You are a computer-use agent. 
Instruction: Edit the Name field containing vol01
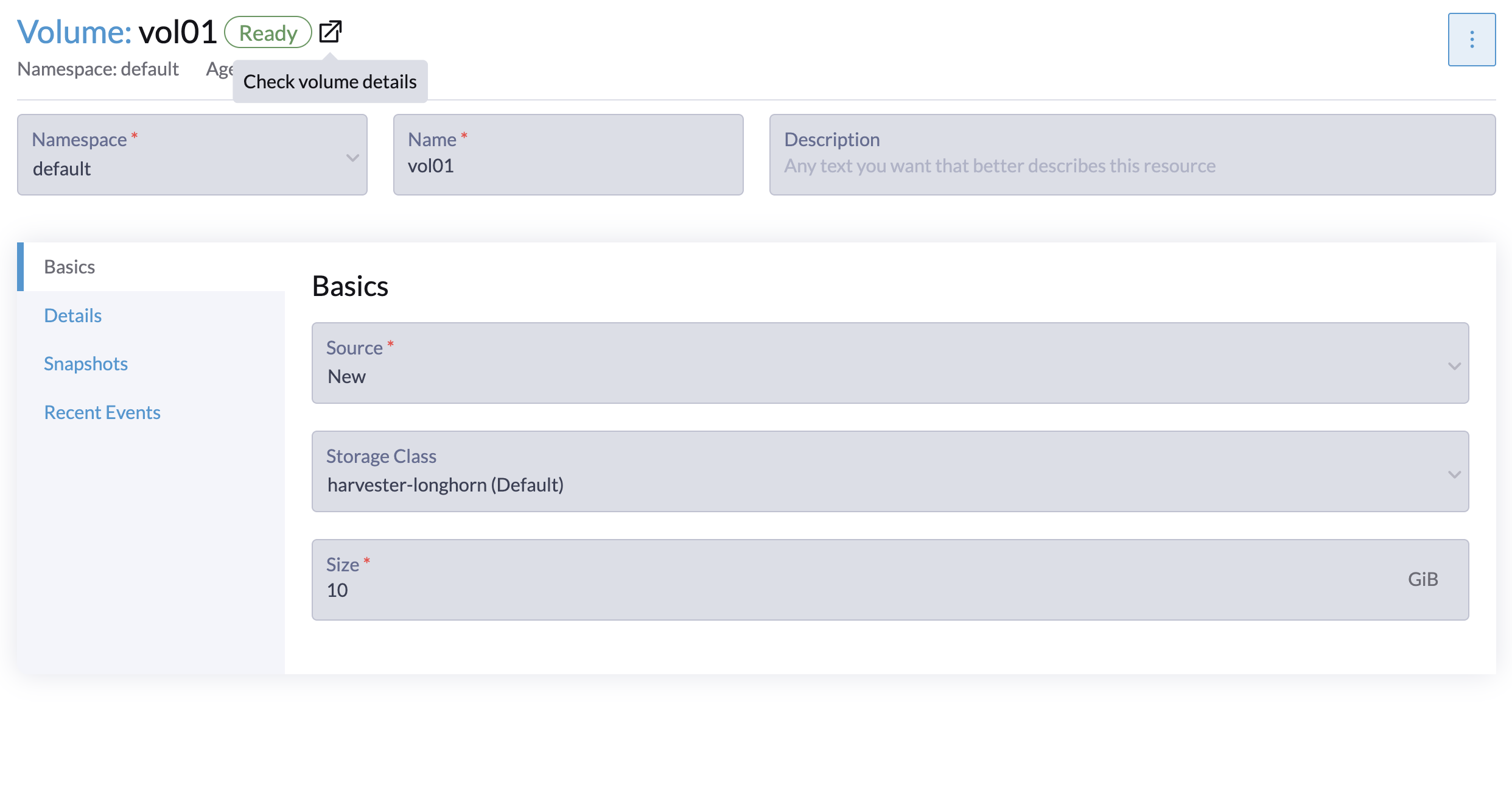point(567,166)
